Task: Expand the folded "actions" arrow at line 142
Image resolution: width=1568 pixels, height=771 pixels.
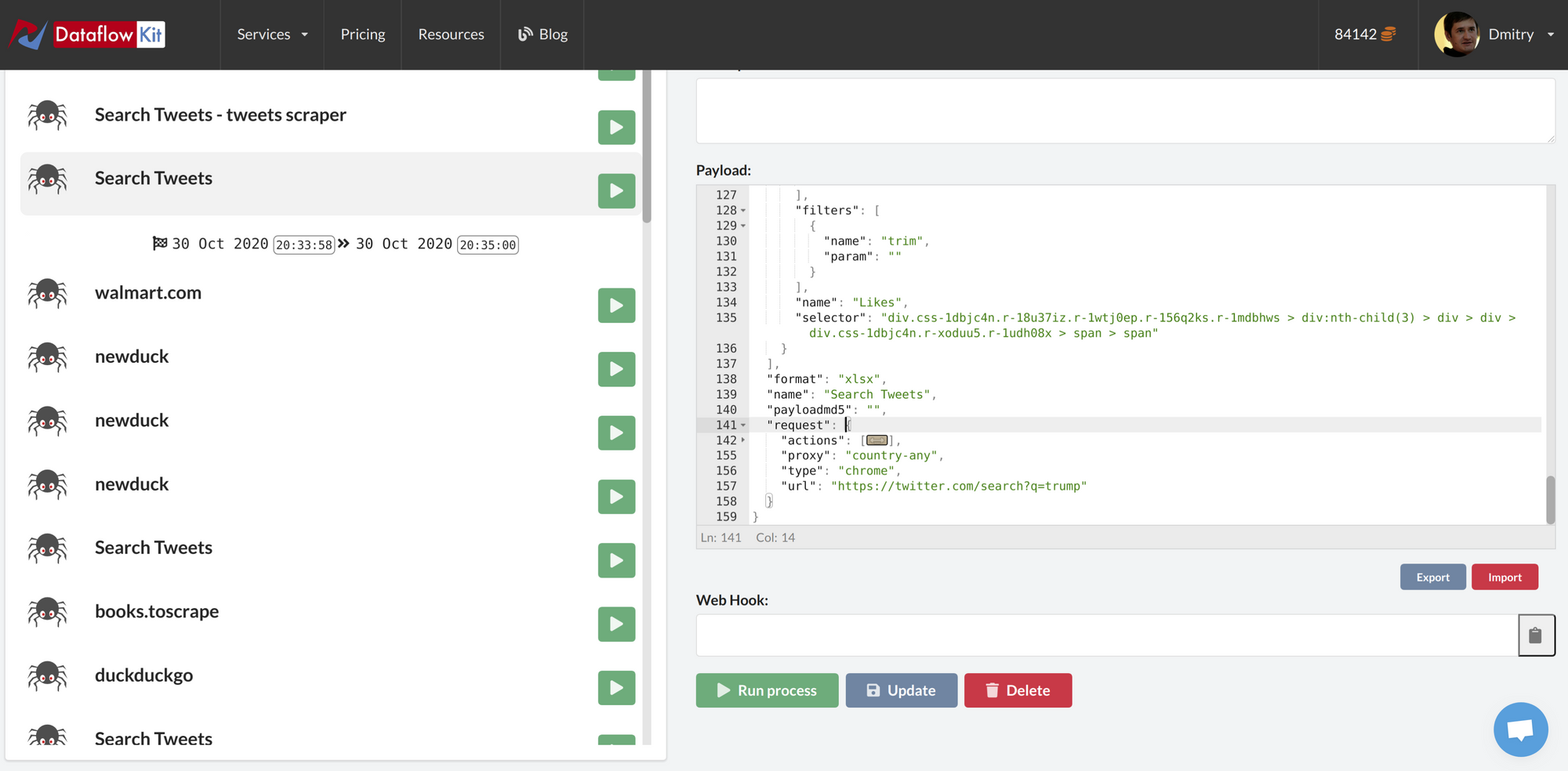Action: (743, 440)
